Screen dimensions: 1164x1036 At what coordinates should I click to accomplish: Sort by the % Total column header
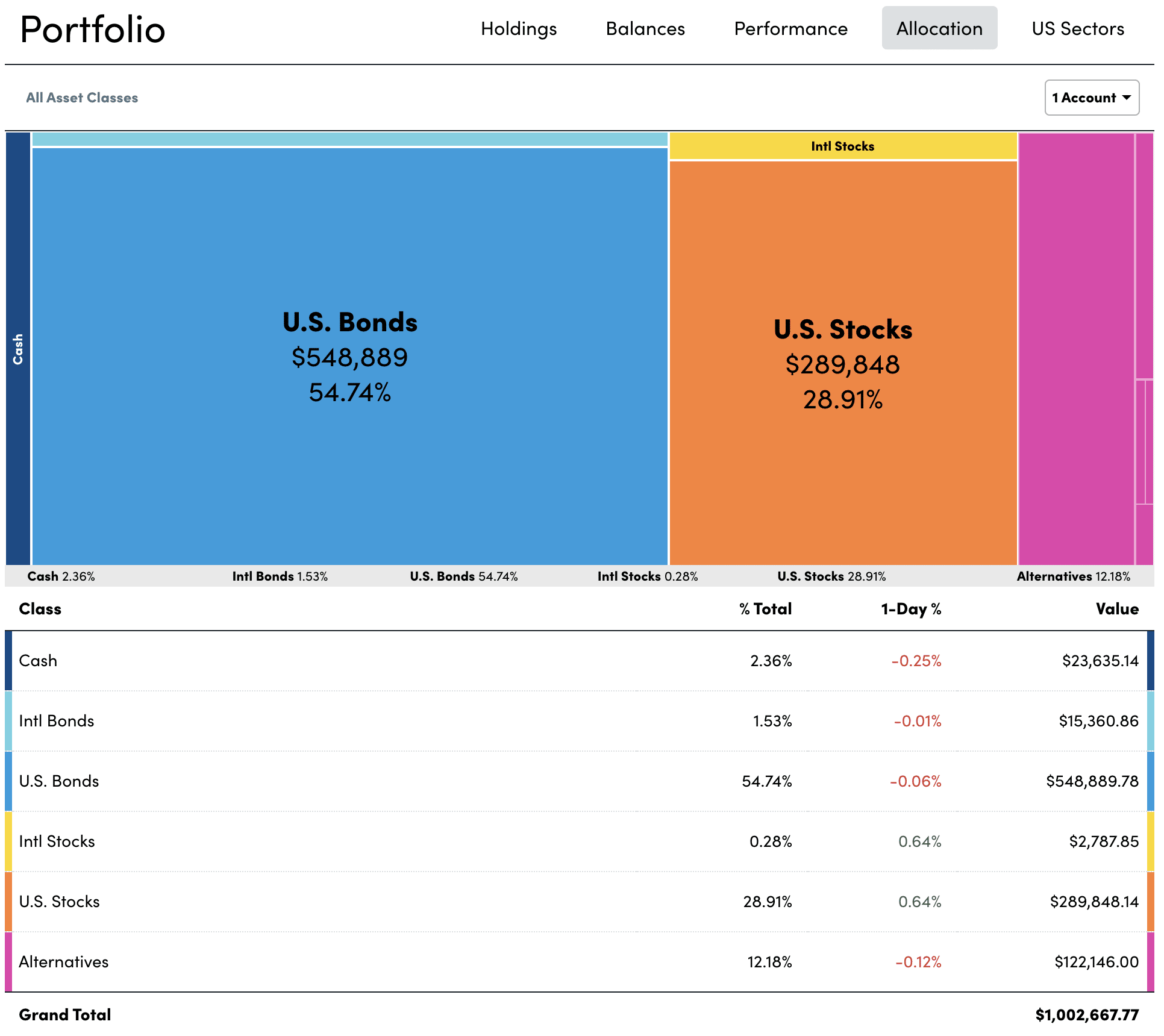(x=765, y=609)
